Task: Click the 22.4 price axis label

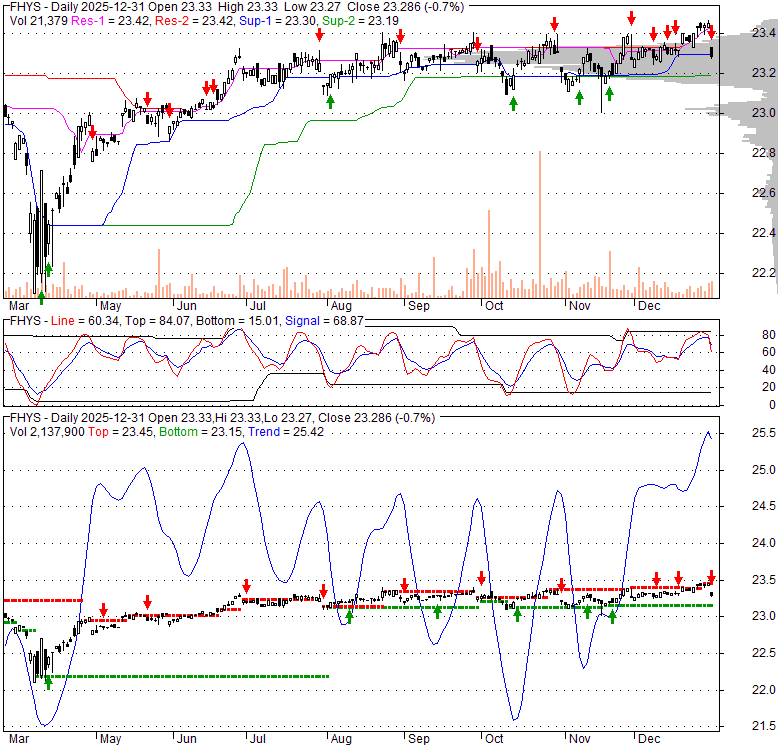Action: pyautogui.click(x=763, y=233)
